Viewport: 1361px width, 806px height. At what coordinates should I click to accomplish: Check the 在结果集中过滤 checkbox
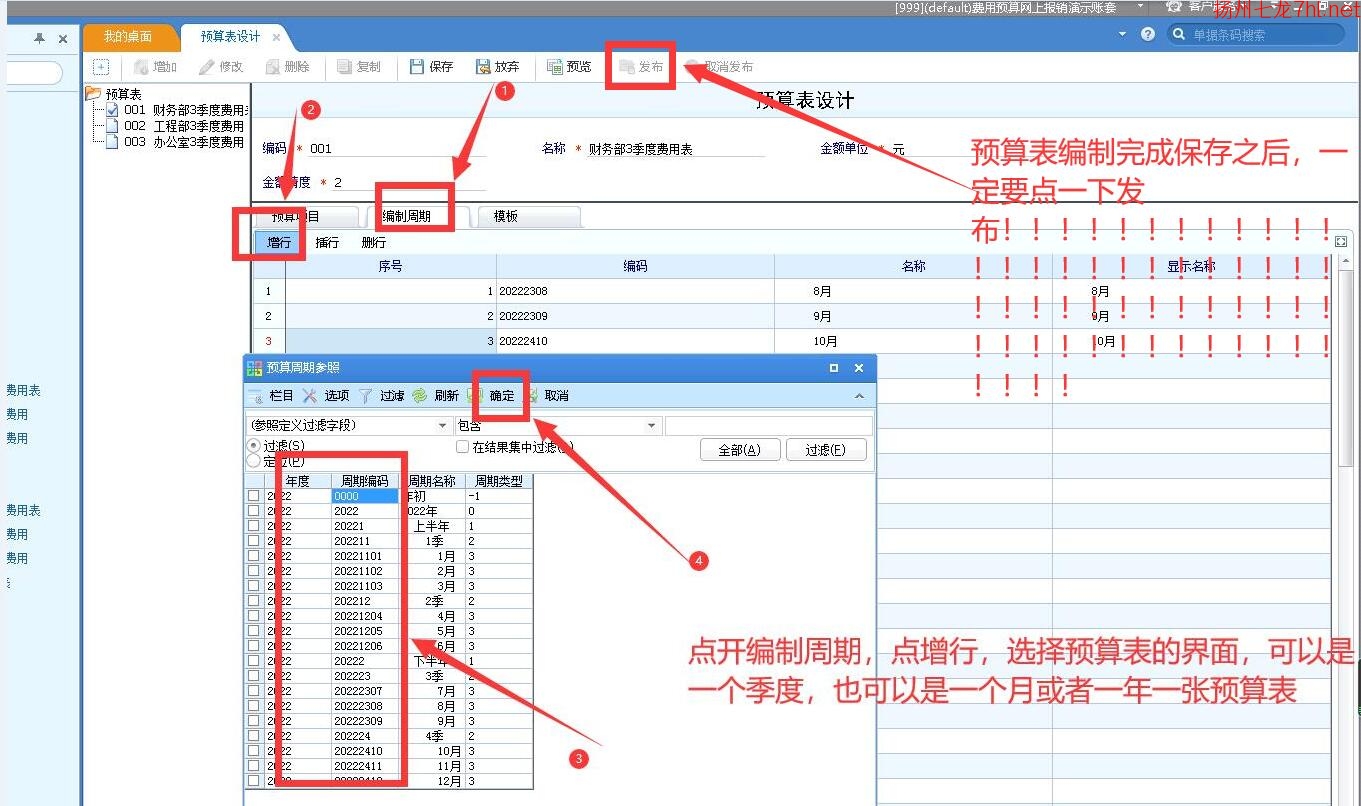462,447
